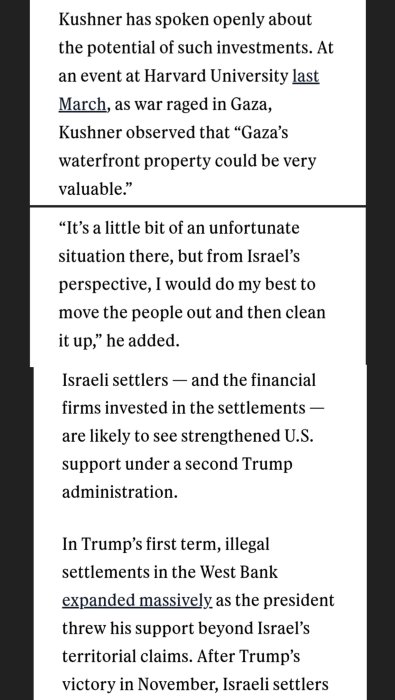Viewport: 395px width, 700px height.
Task: Click the line starting "Israeli settlers — and"
Action: click(189, 380)
